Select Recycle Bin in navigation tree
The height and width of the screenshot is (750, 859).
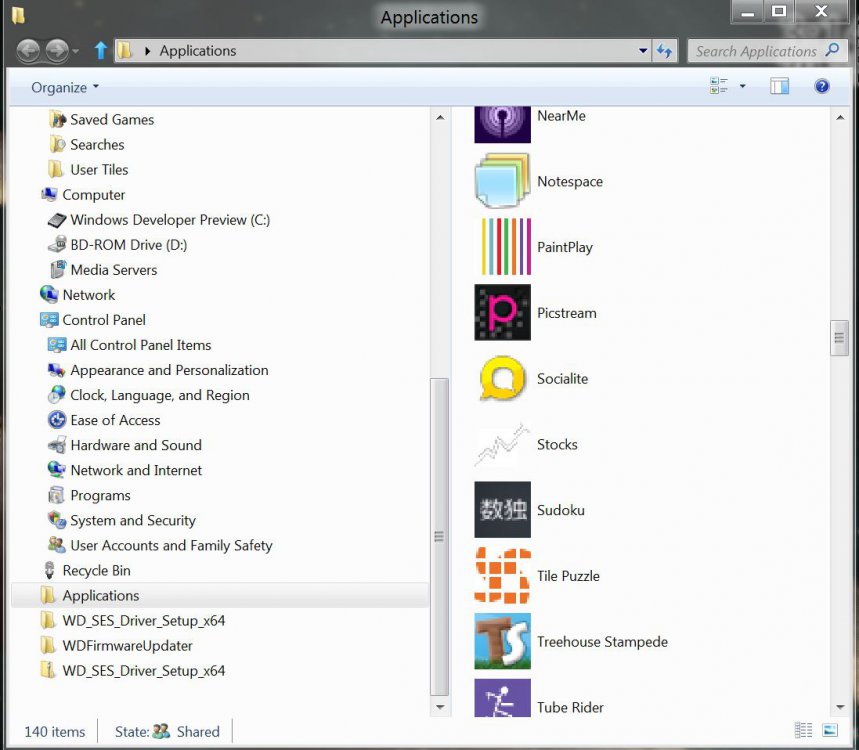pyautogui.click(x=96, y=570)
